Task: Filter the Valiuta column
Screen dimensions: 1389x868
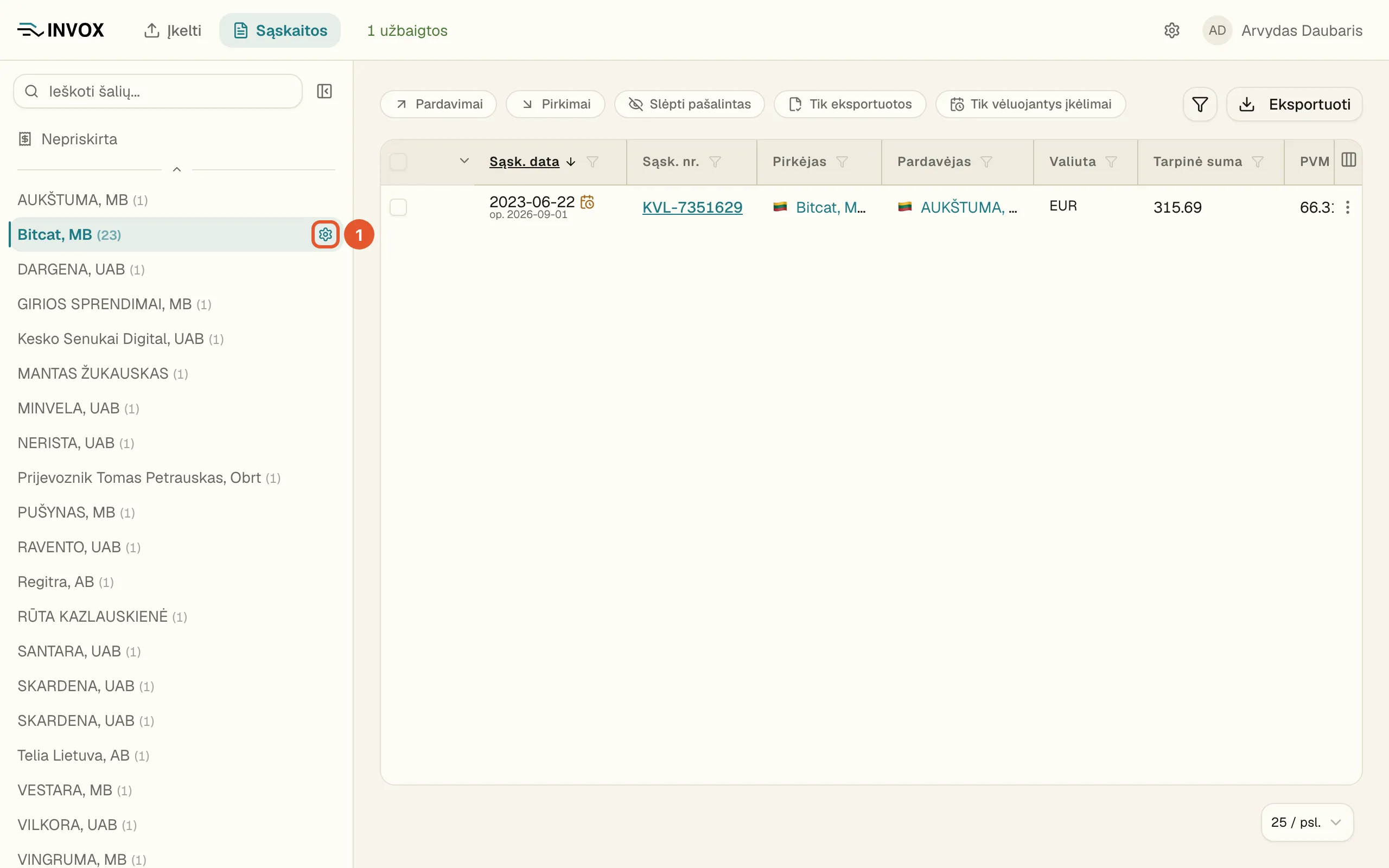Action: (x=1111, y=162)
